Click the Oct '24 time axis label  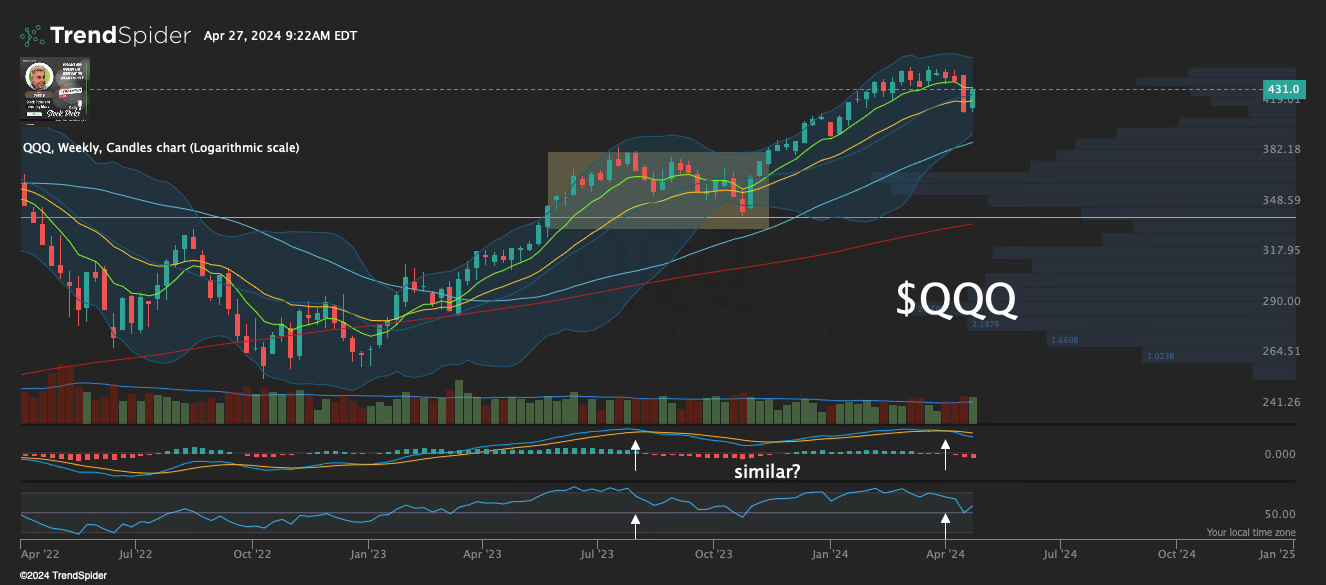[1177, 552]
